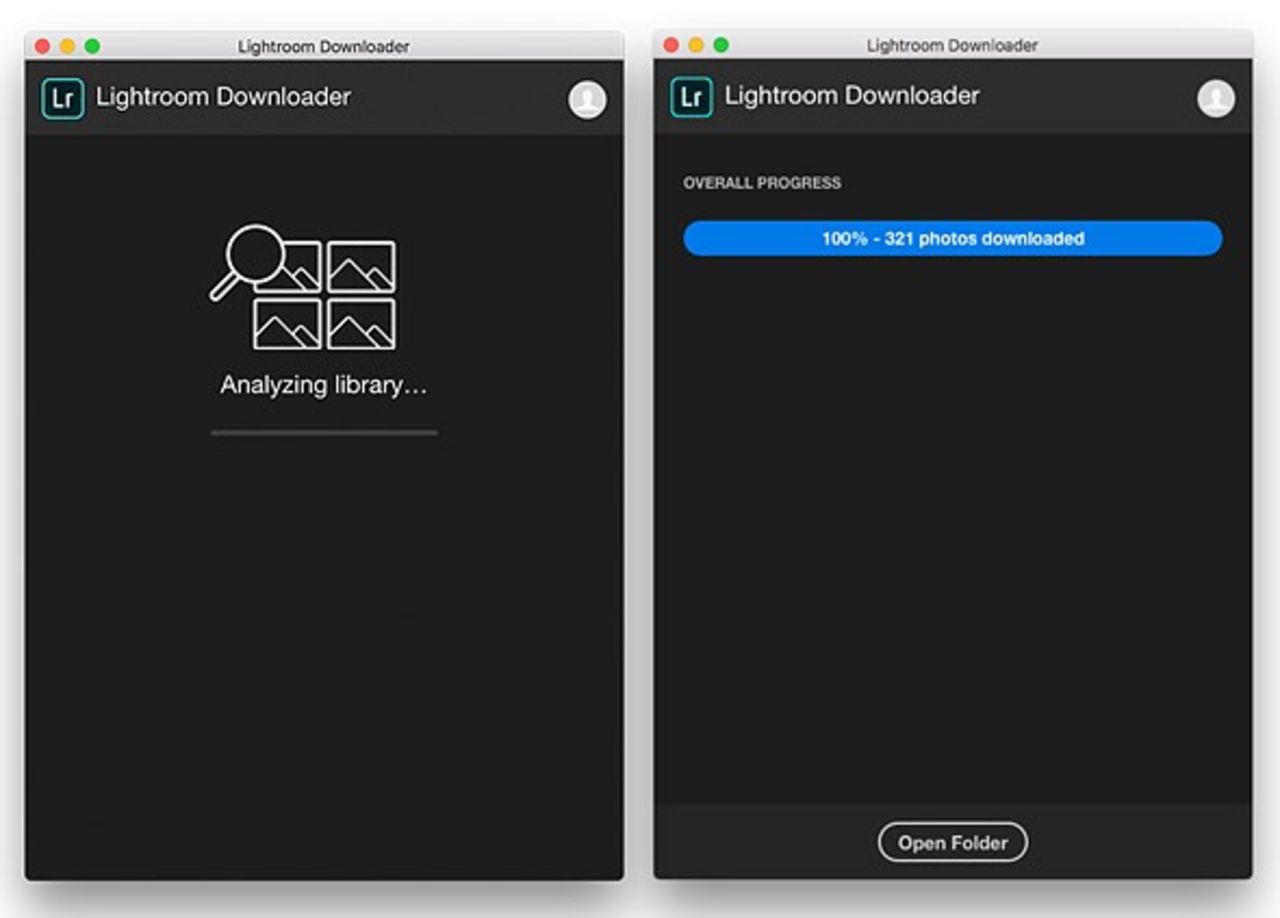
Task: Click the Open Folder button
Action: pos(952,842)
